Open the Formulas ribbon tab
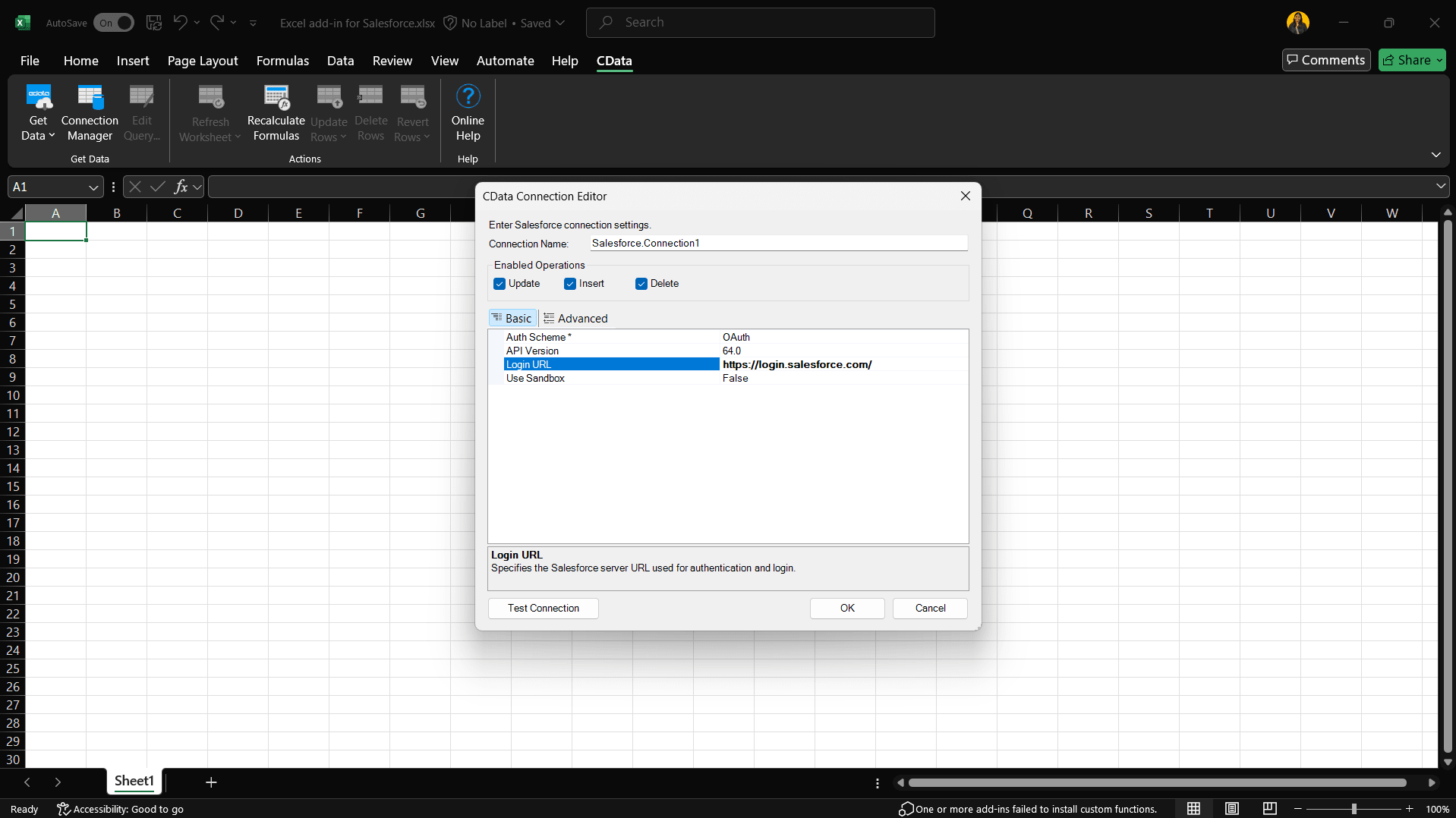The height and width of the screenshot is (818, 1456). click(x=282, y=61)
